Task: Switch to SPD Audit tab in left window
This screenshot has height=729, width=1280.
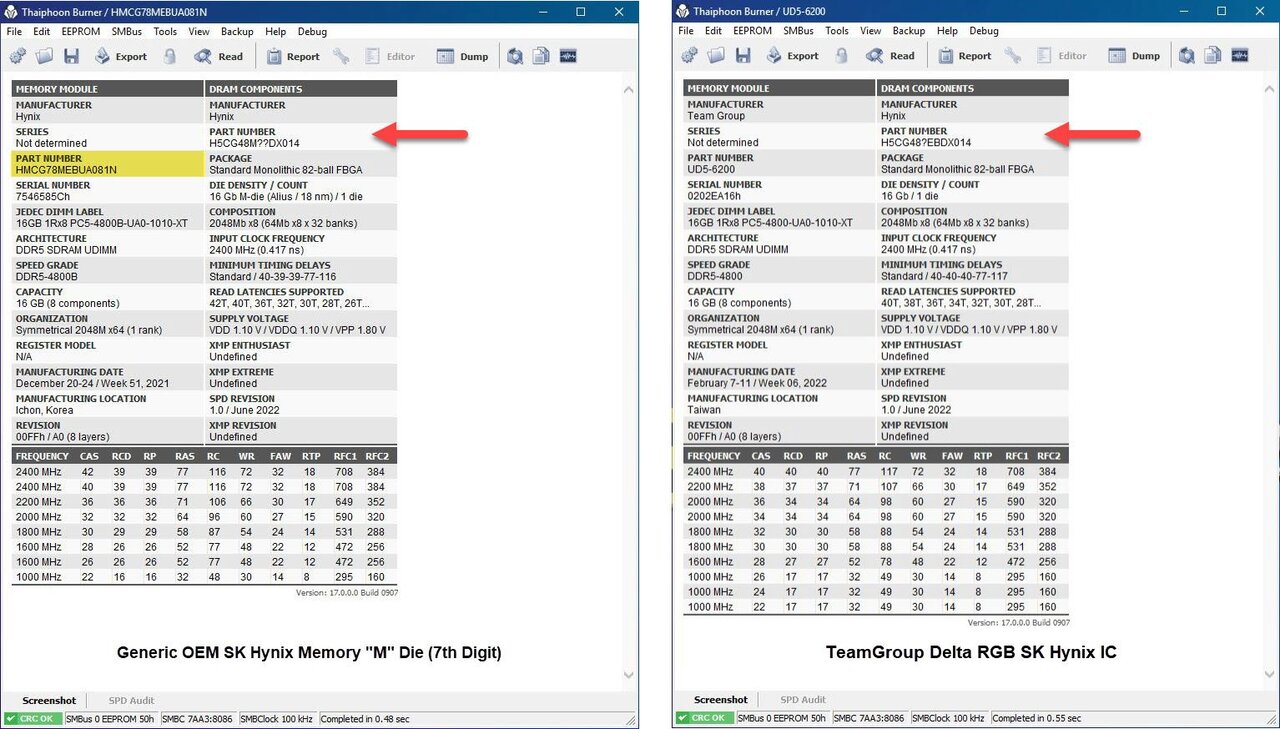Action: (131, 700)
